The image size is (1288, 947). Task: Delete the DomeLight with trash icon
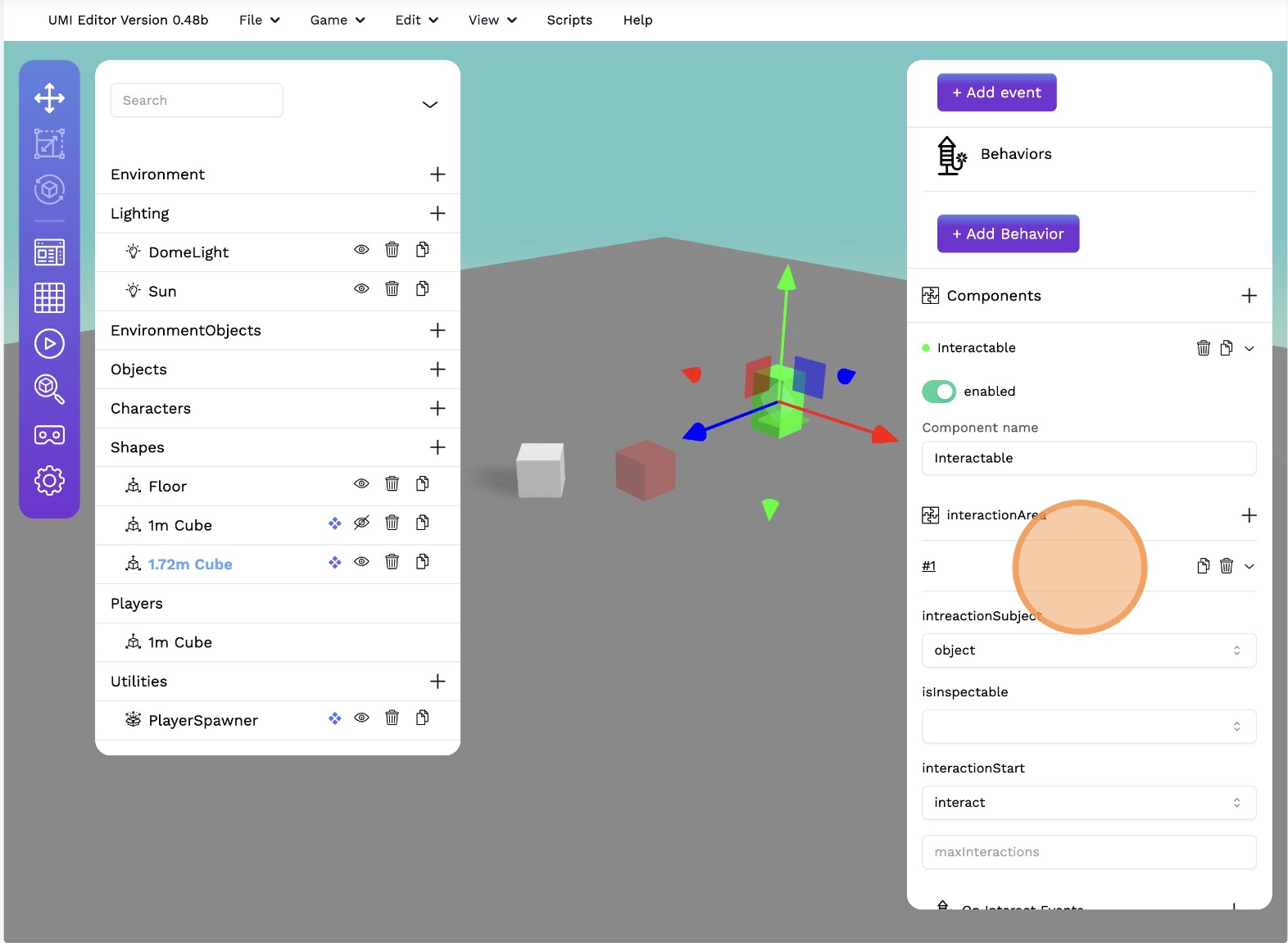[392, 250]
